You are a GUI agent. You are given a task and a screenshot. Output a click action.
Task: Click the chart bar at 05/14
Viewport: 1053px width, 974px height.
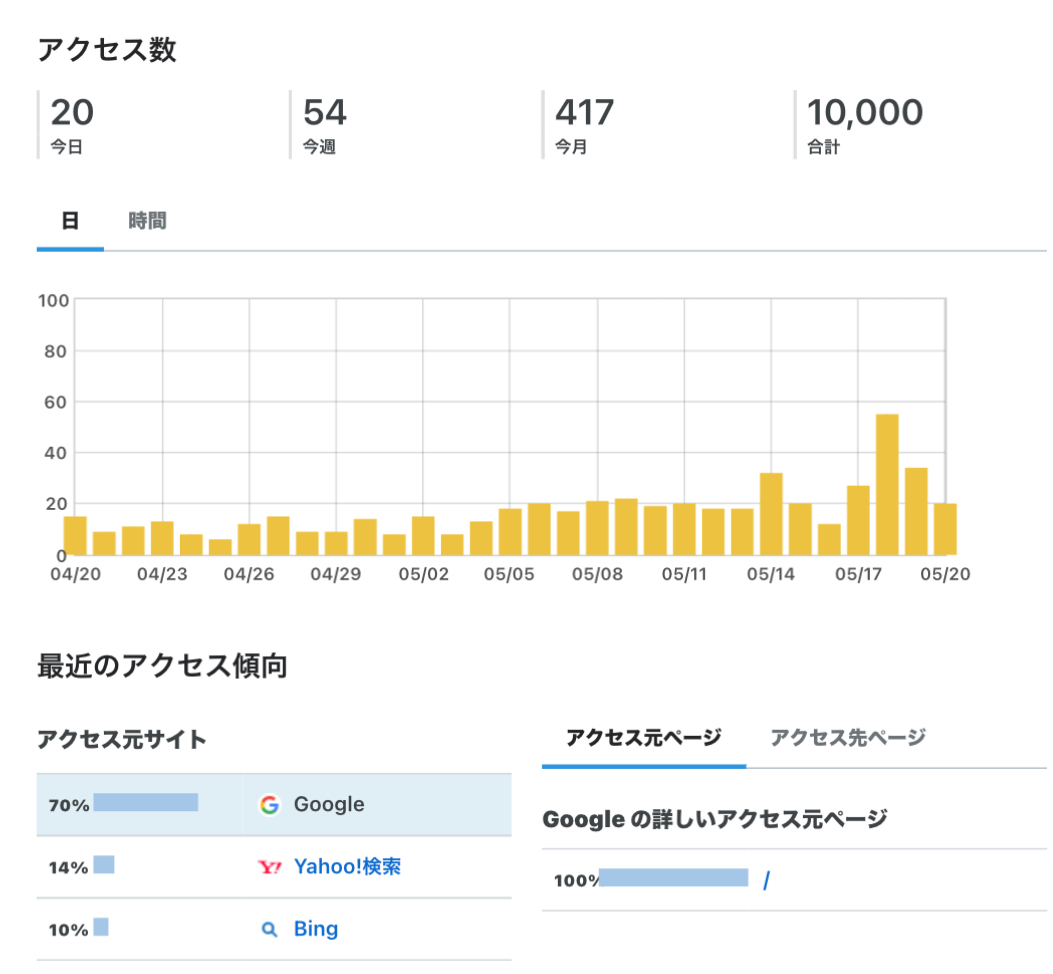pos(771,514)
